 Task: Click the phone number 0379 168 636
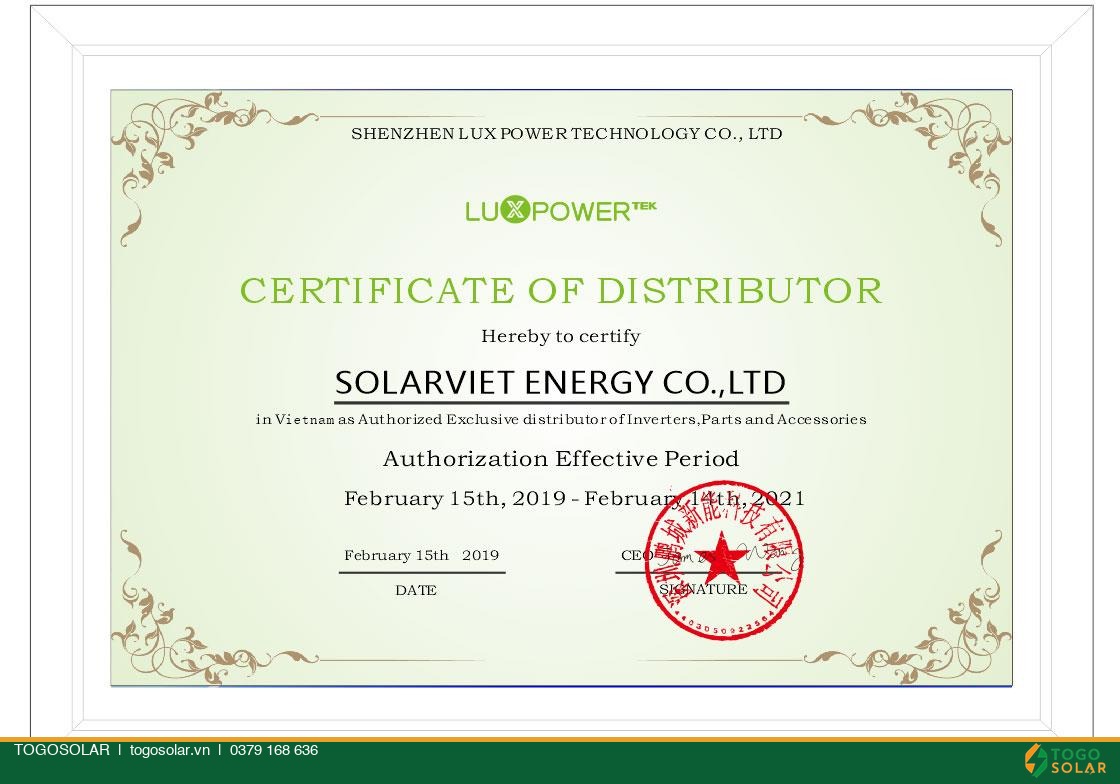[274, 750]
